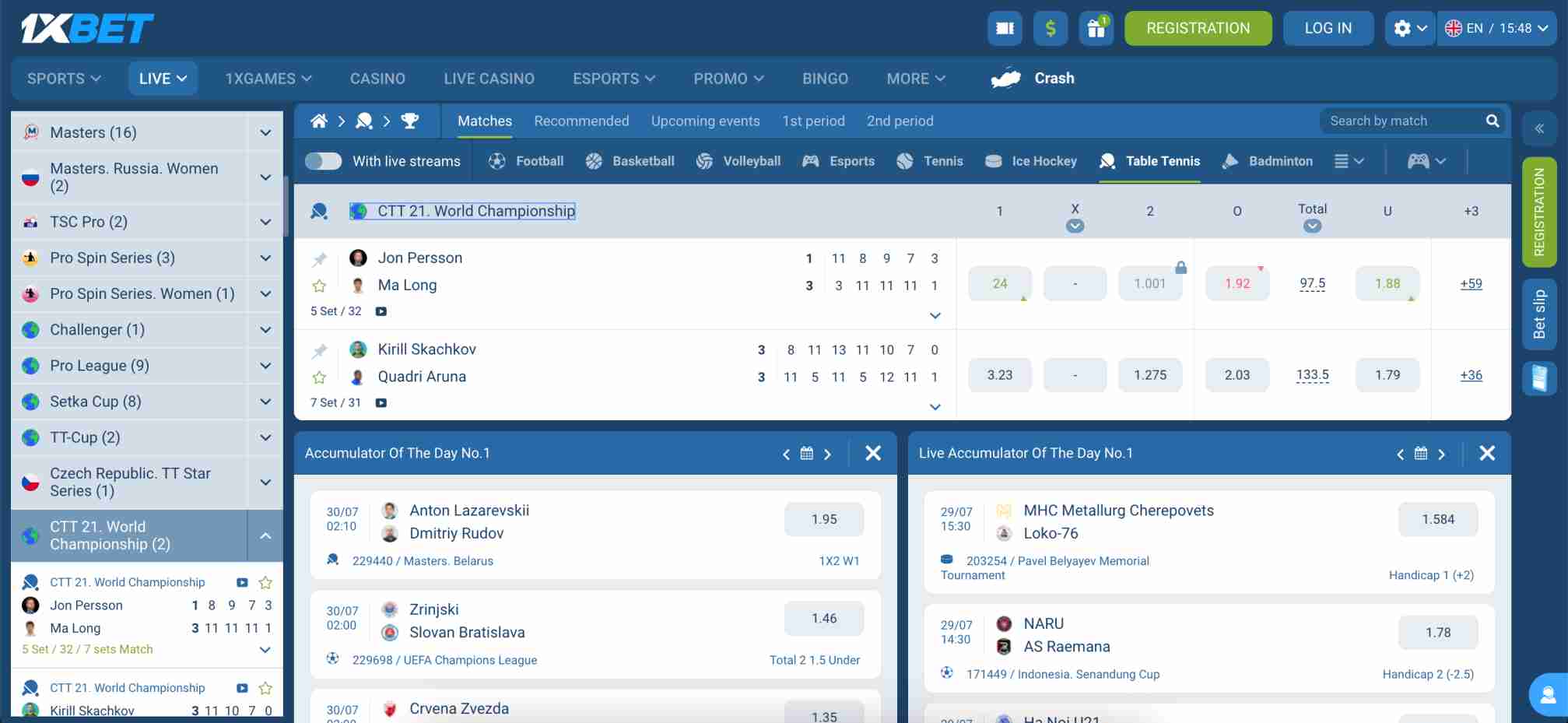Image resolution: width=1568 pixels, height=723 pixels.
Task: Select odds 1.95 for Lazarevskii vs Rudov
Action: click(x=824, y=519)
